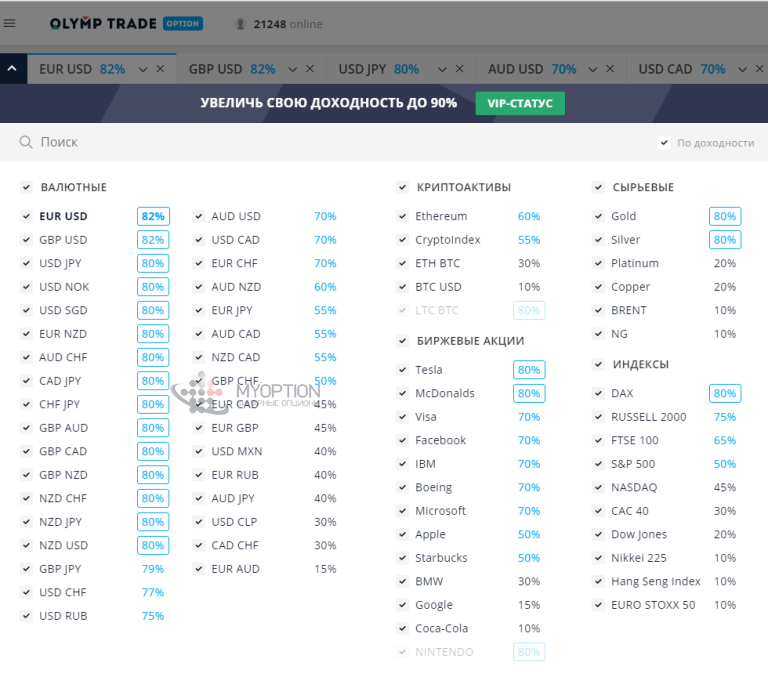Close the EUR USD tab
This screenshot has width=768, height=684.
coord(160,69)
